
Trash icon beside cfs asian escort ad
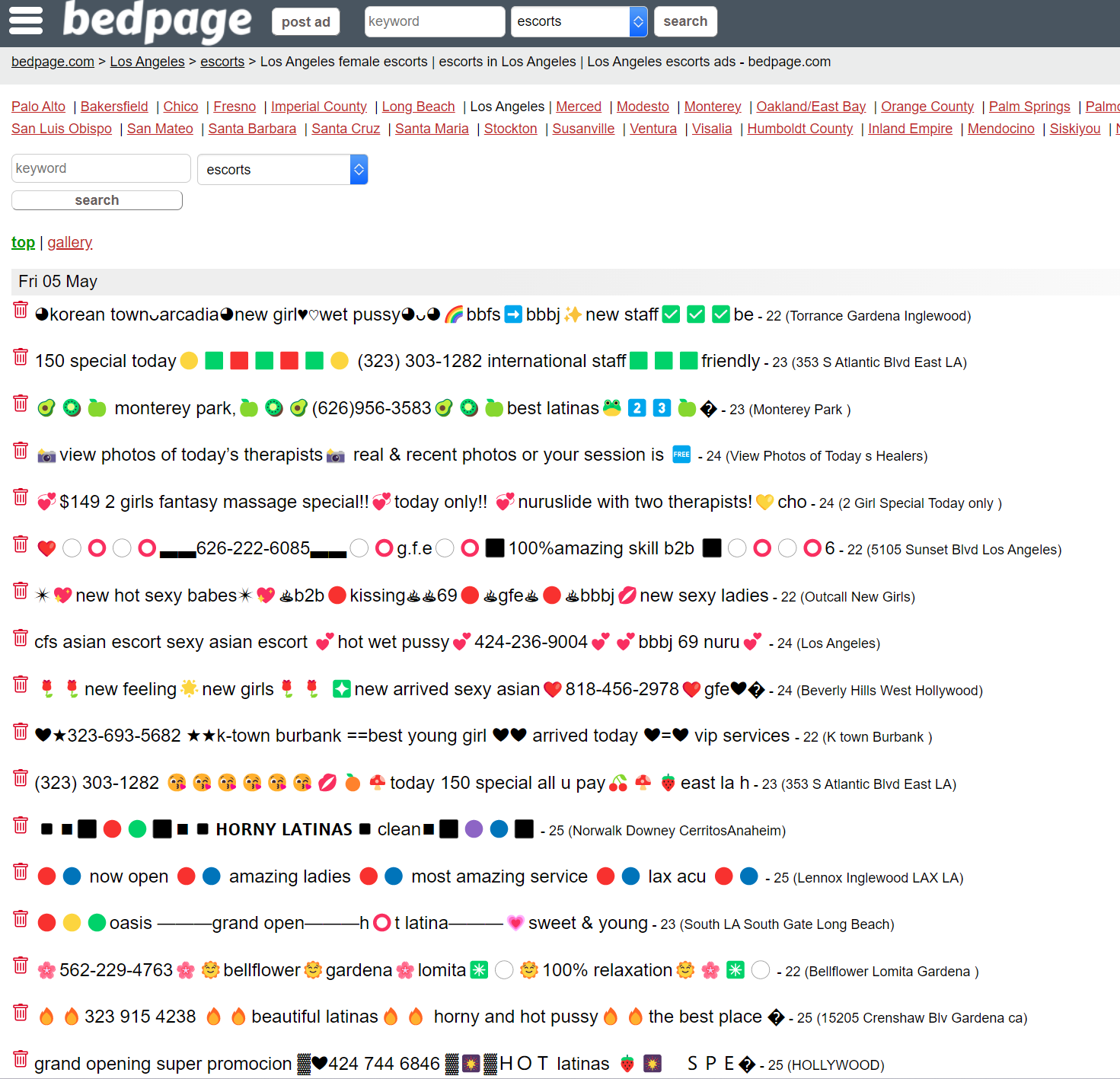[21, 637]
